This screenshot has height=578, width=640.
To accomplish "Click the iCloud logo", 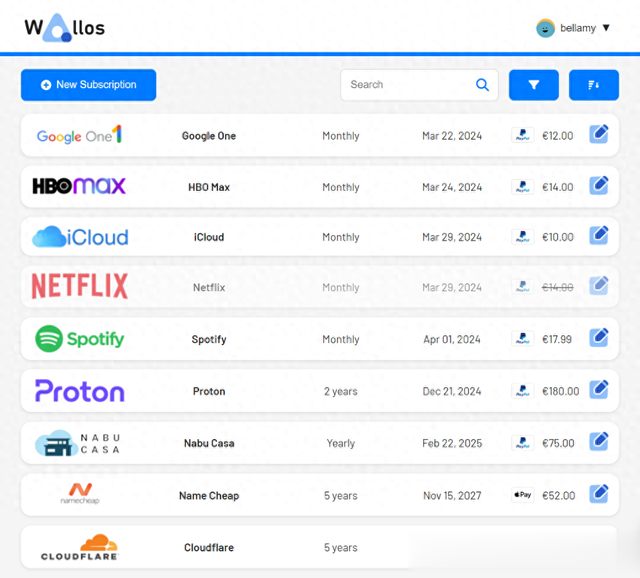I will [80, 237].
